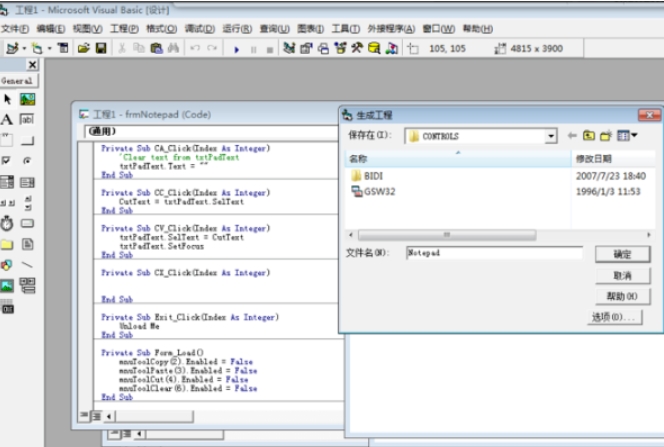The width and height of the screenshot is (664, 447).
Task: Expand the 保存在 CONTROLS folder dropdown
Action: (551, 136)
